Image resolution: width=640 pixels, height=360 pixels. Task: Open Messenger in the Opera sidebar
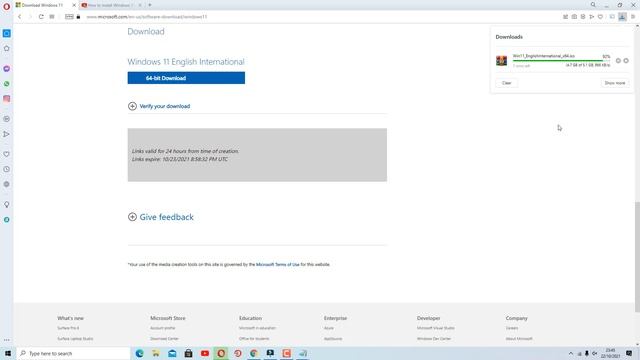[x=7, y=69]
